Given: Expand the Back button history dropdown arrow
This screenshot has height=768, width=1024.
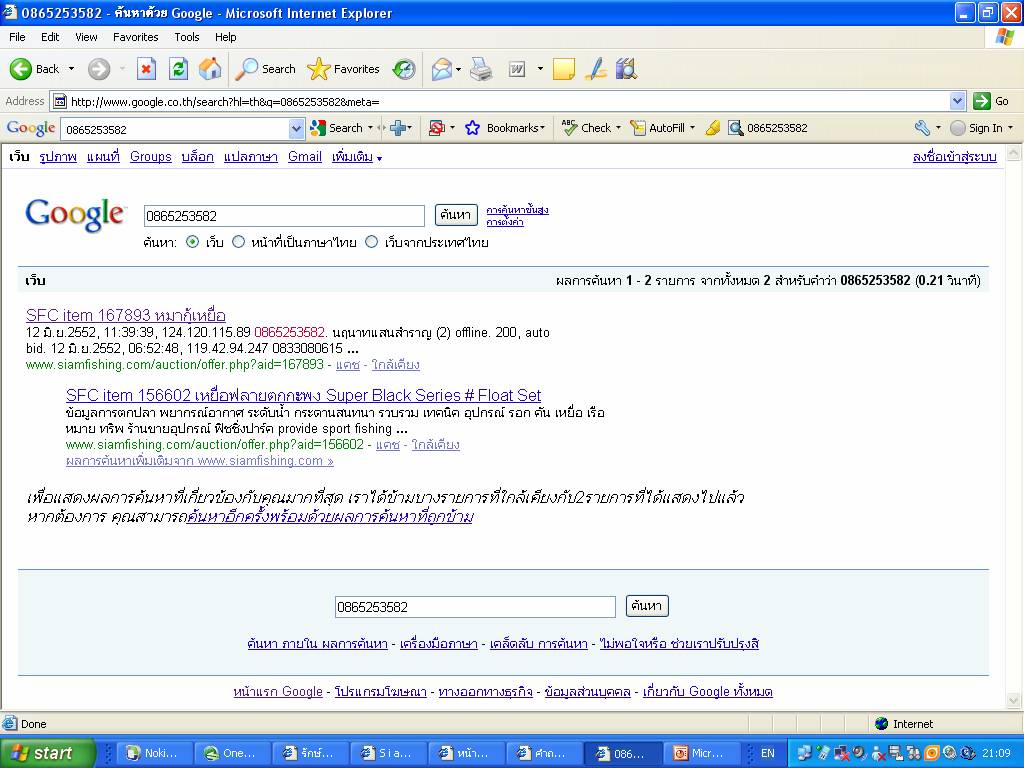Looking at the screenshot, I should 71,69.
